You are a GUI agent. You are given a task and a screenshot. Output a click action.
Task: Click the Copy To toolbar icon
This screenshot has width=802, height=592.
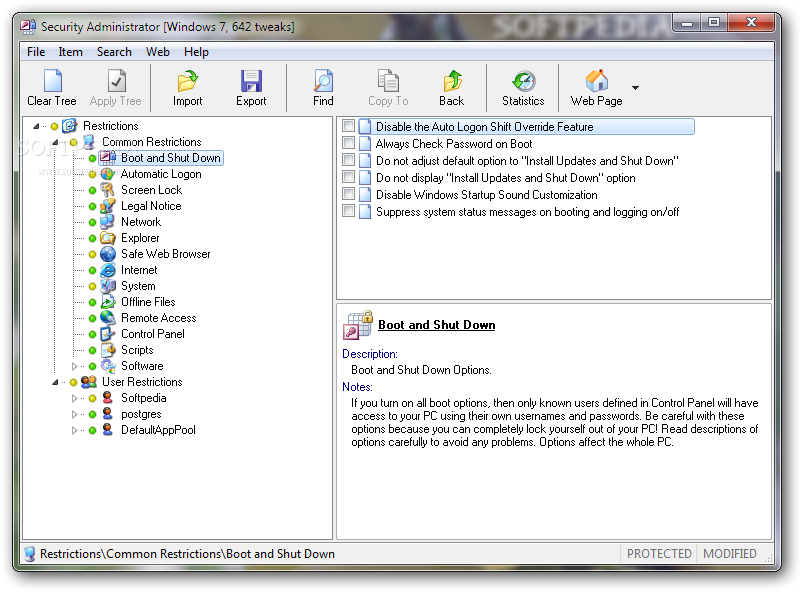[x=388, y=81]
